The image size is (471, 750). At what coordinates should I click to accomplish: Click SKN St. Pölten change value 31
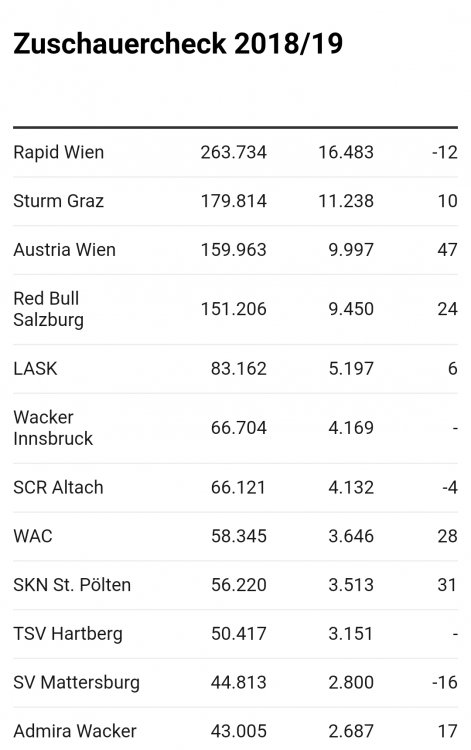click(x=447, y=585)
